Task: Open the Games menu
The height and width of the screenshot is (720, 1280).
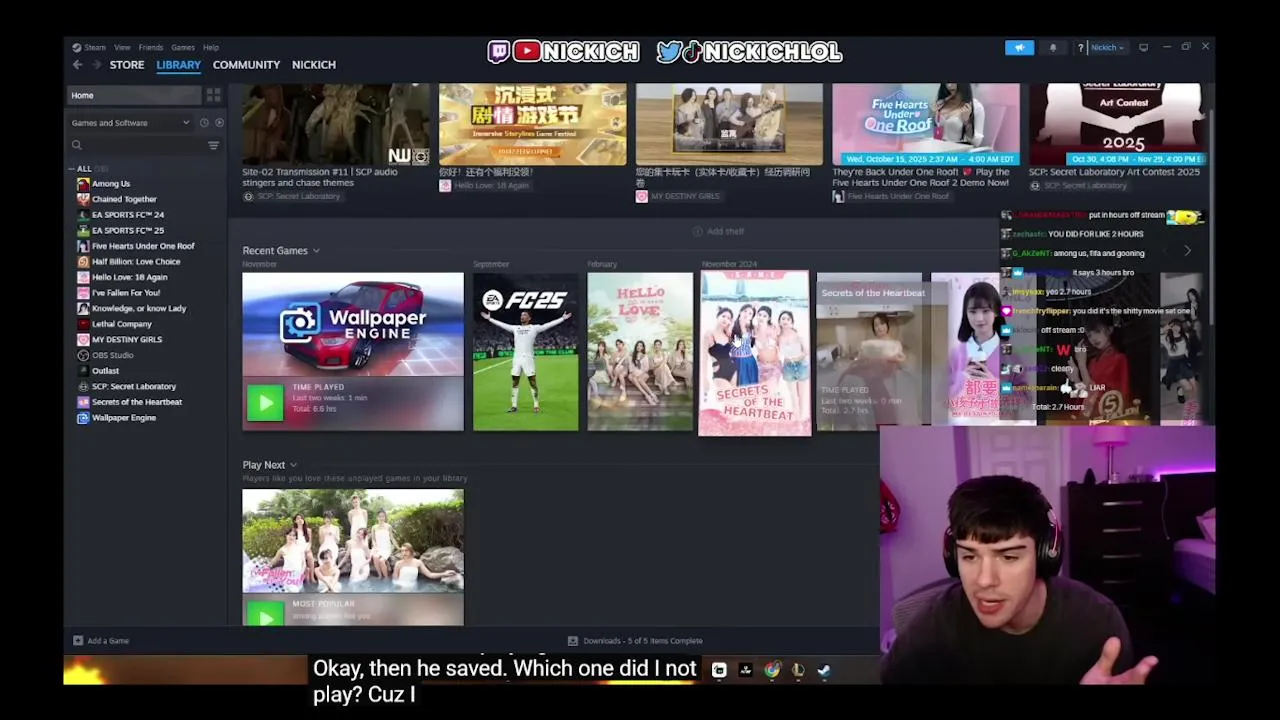Action: coord(183,47)
